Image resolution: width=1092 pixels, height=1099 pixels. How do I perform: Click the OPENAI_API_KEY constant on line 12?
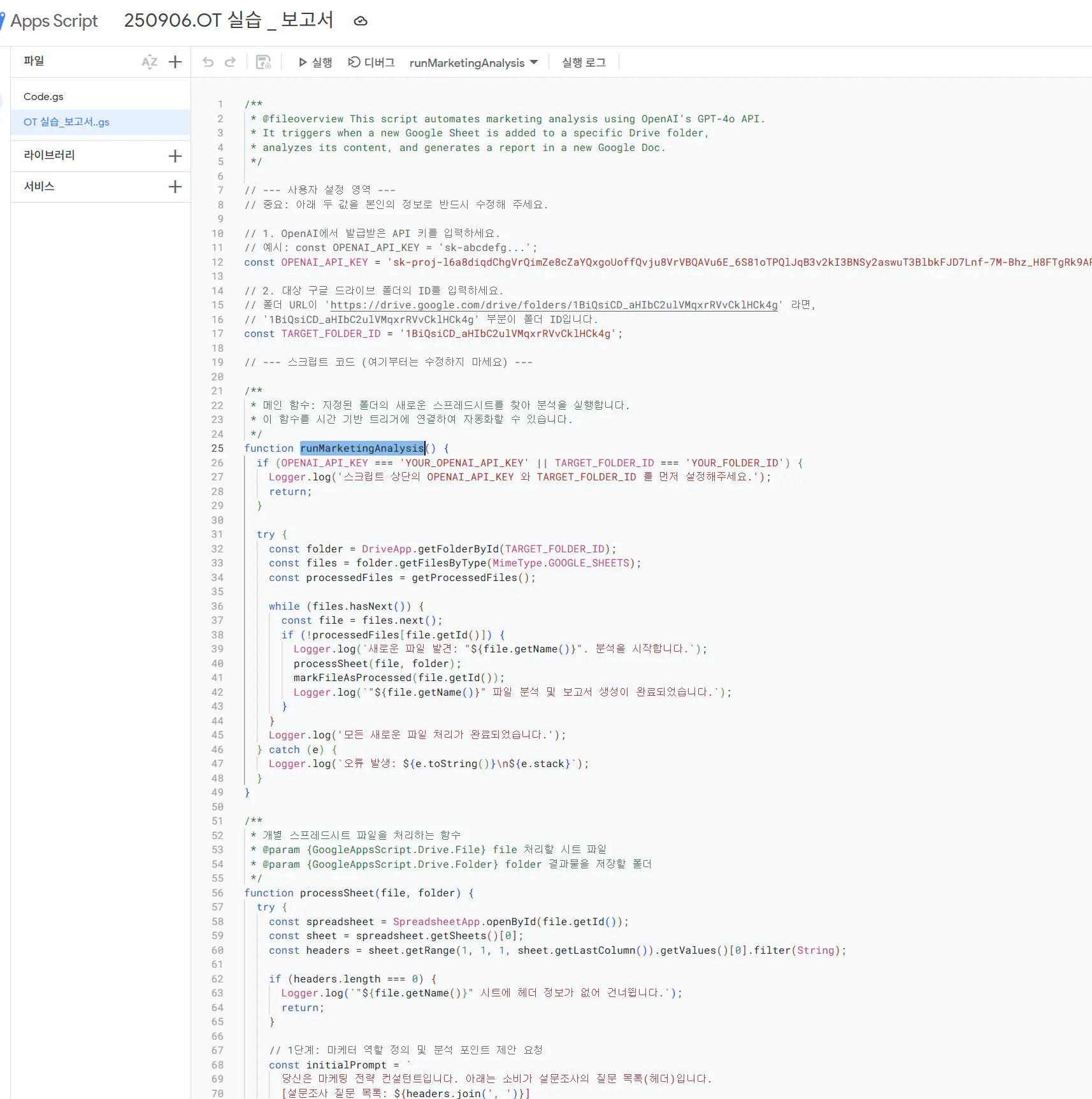click(324, 262)
